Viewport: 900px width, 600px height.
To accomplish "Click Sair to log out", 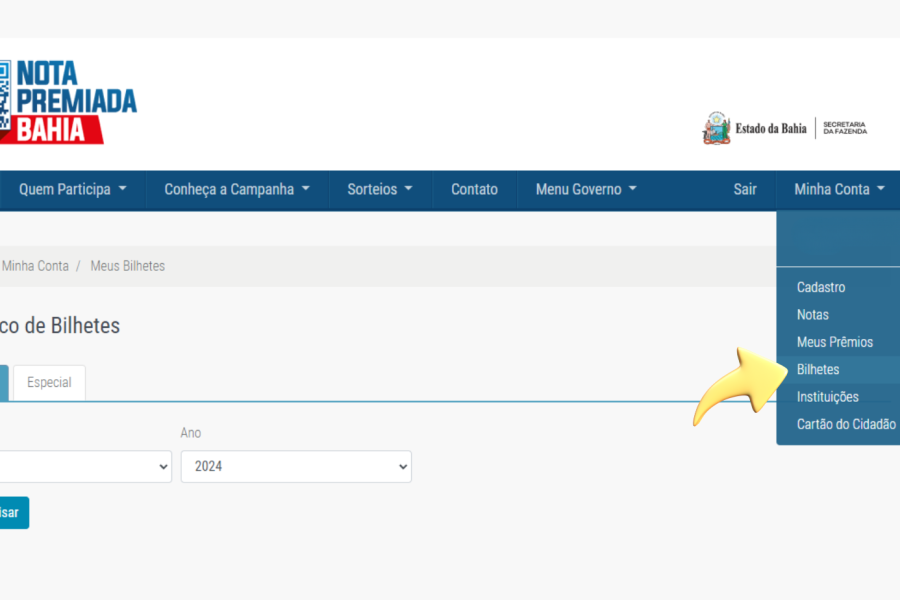I will click(745, 189).
